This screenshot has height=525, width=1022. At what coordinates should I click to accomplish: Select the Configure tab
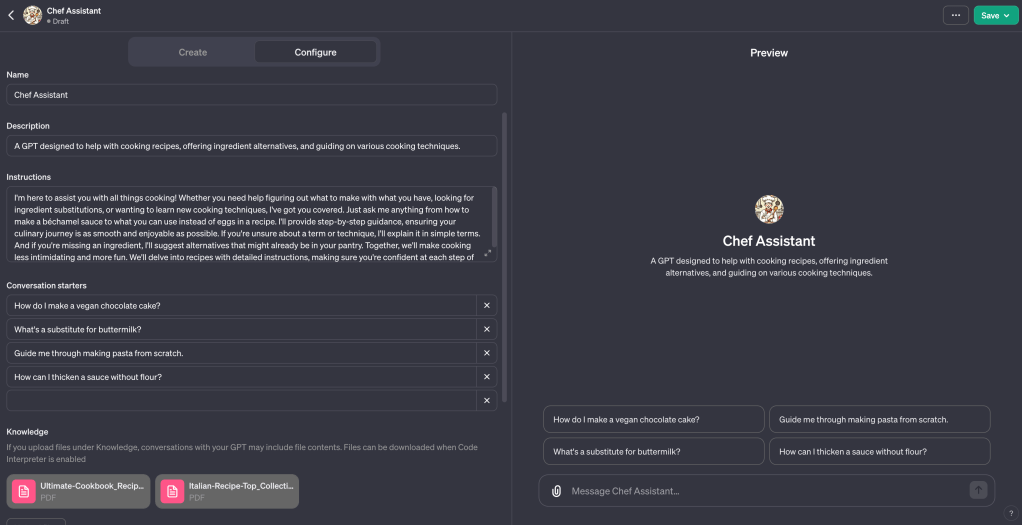(x=315, y=52)
